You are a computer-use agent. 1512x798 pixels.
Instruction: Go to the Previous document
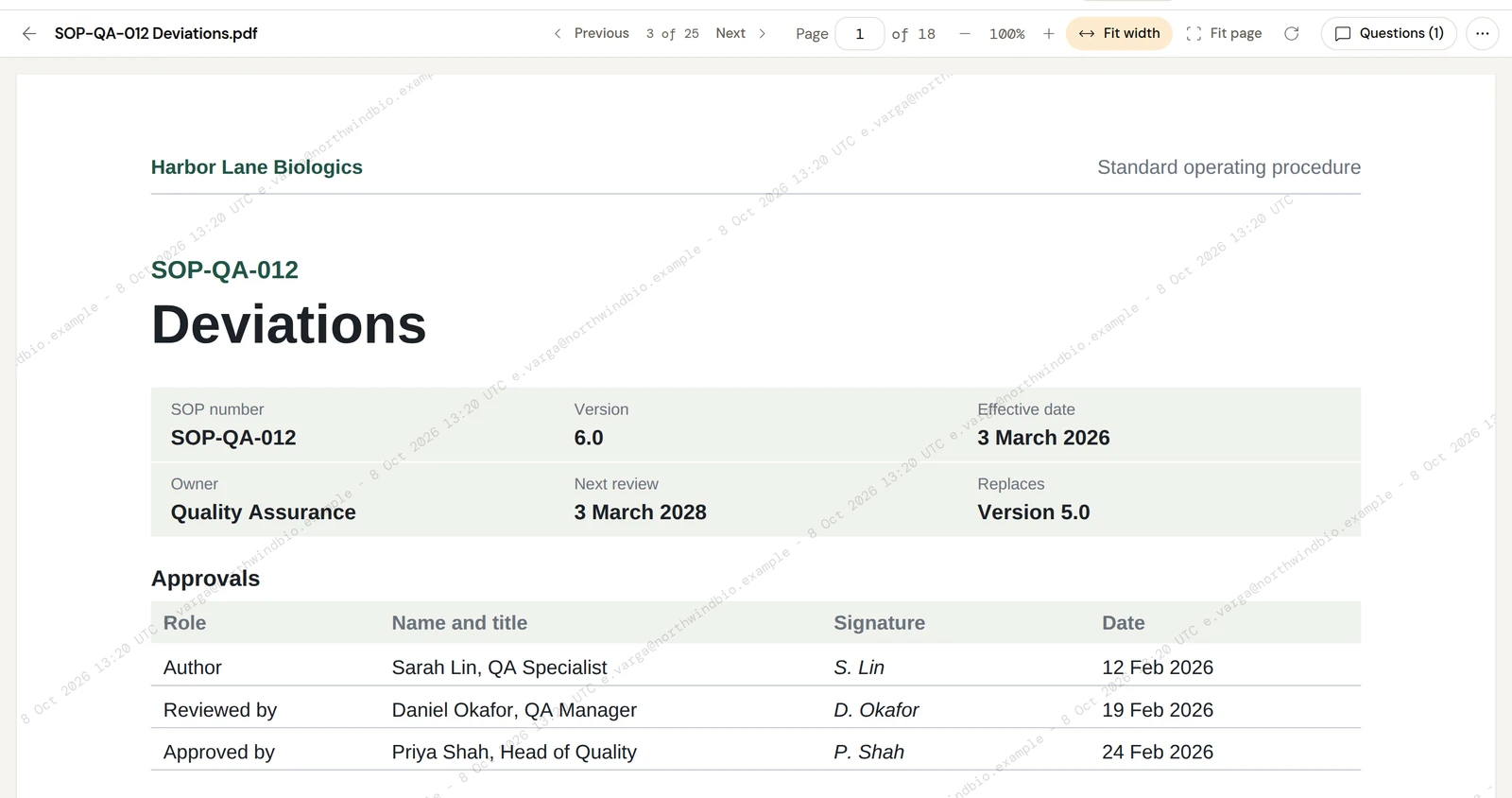click(592, 33)
